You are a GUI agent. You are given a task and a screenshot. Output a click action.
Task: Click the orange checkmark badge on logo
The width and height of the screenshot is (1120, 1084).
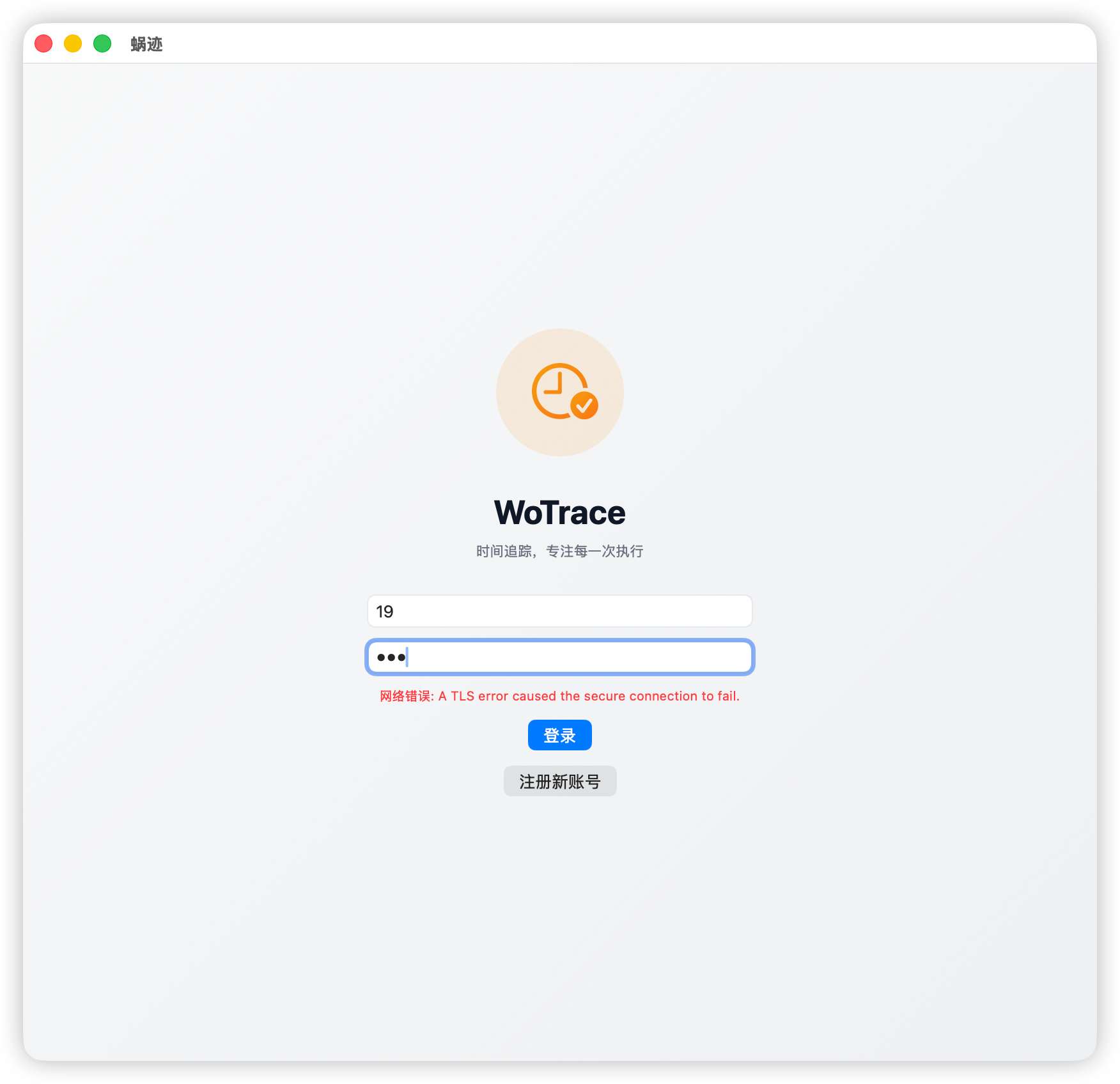[584, 405]
